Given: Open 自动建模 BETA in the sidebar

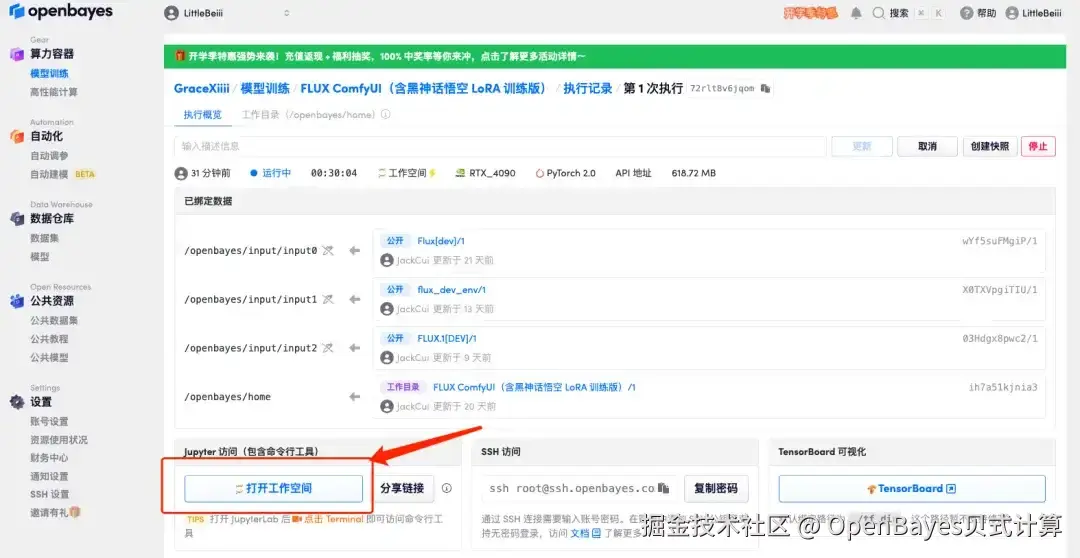Looking at the screenshot, I should (63, 174).
